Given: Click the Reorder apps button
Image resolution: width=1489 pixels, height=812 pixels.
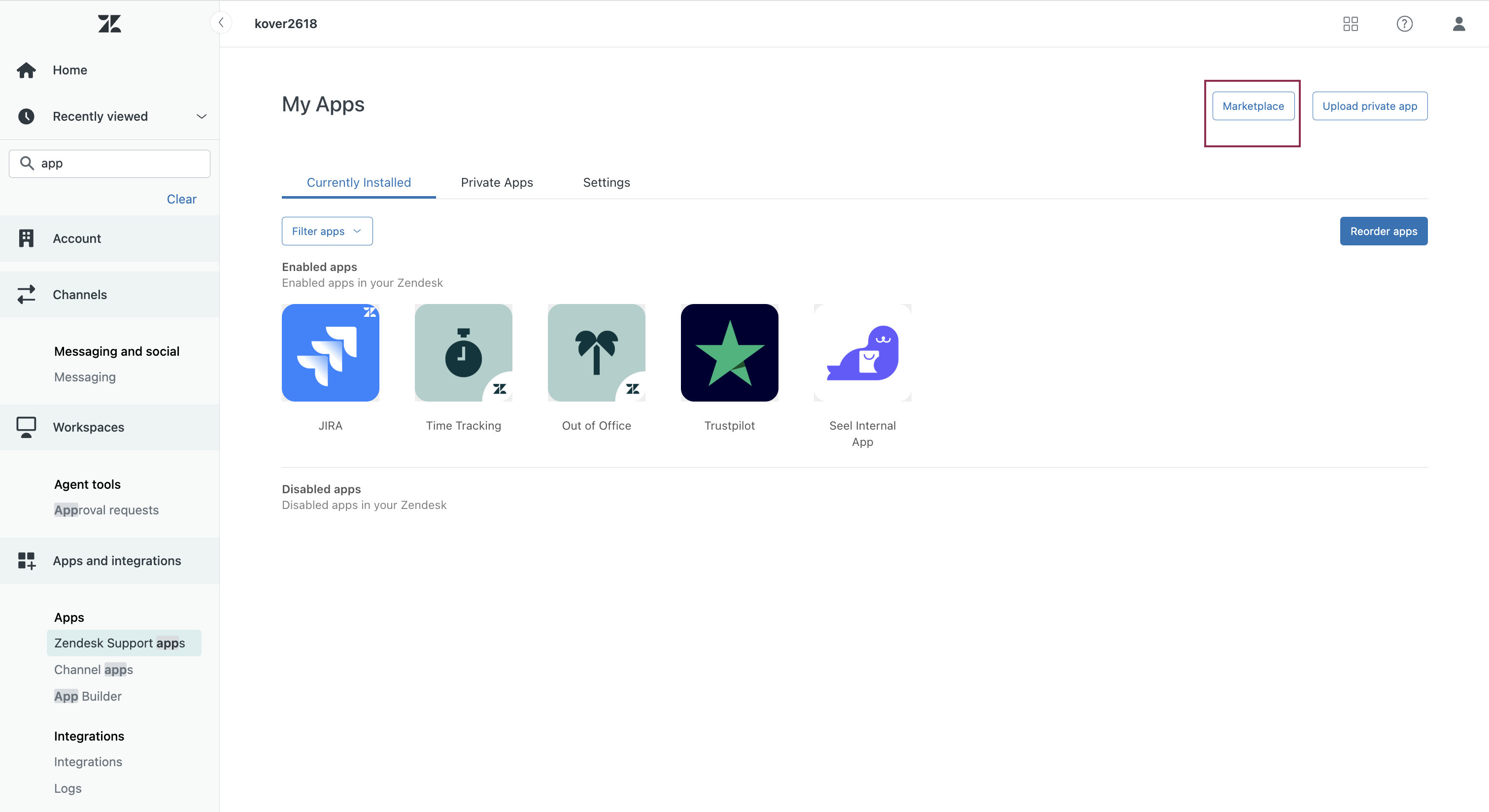Looking at the screenshot, I should click(1383, 231).
